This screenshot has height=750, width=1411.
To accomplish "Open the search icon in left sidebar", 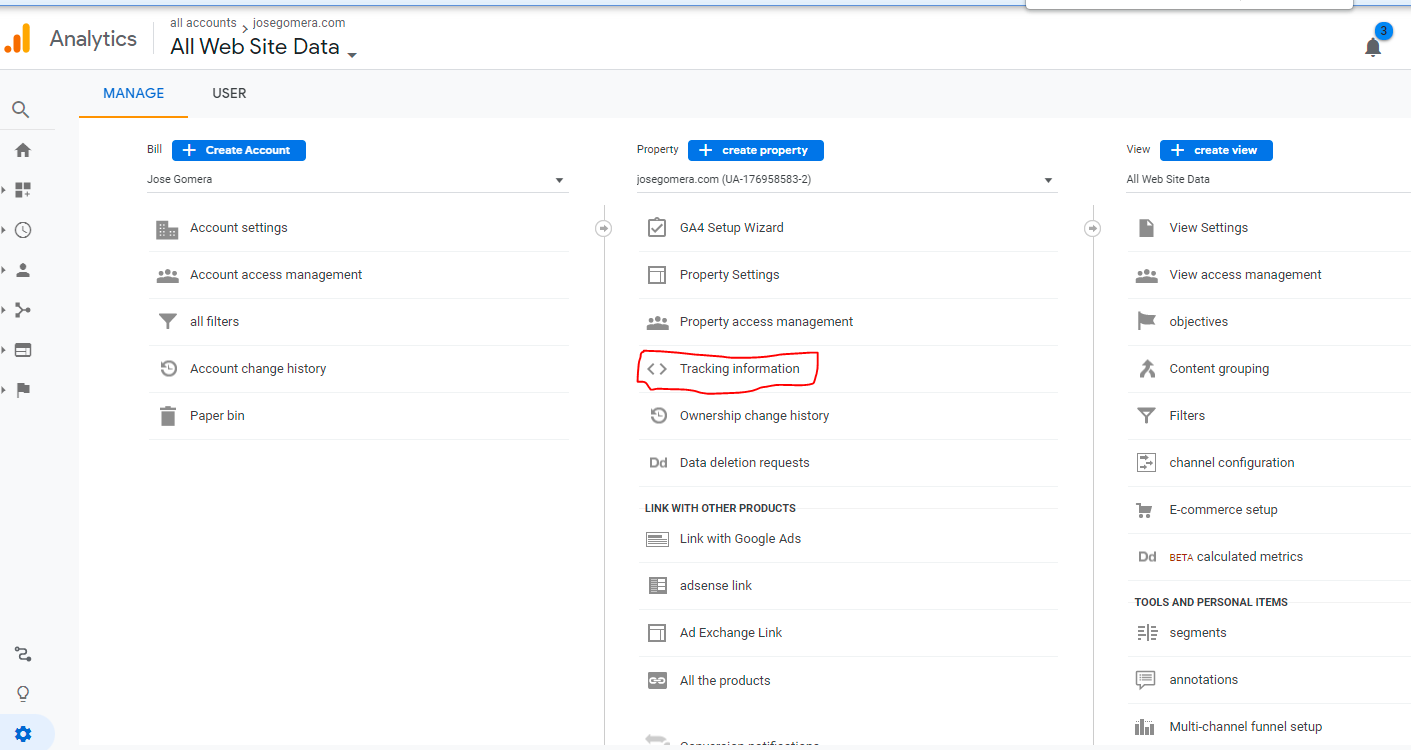I will pyautogui.click(x=21, y=110).
